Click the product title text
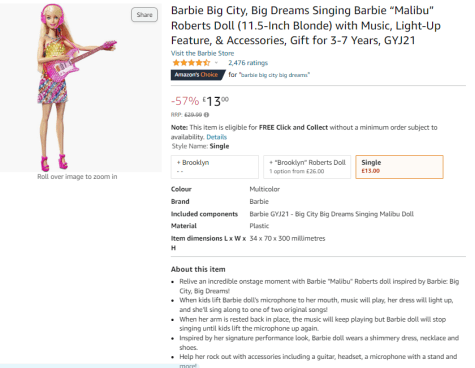475x368 pixels. click(x=306, y=25)
